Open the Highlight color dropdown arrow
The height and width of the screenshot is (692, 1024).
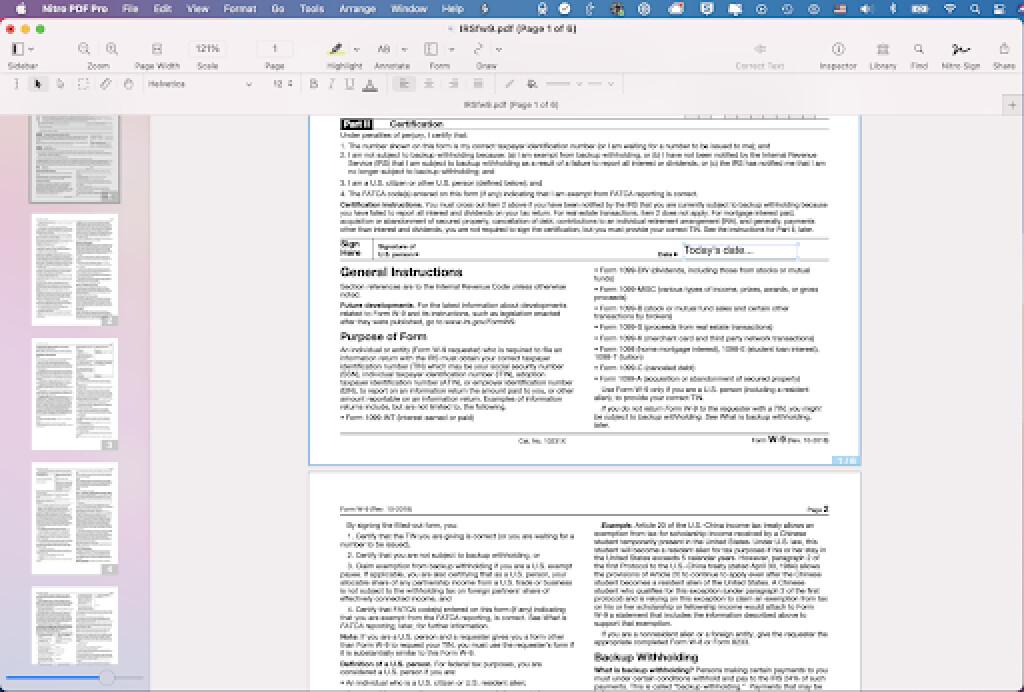pos(356,48)
